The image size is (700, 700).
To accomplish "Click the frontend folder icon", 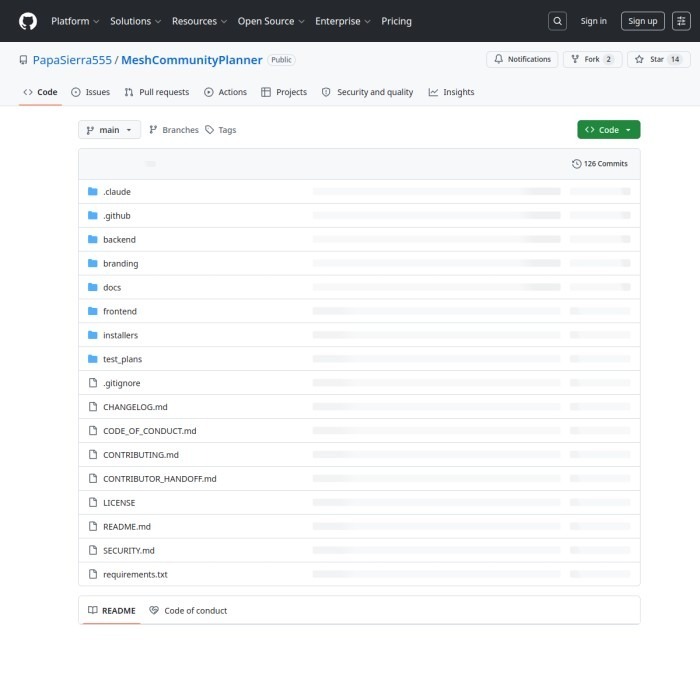I will coord(92,311).
